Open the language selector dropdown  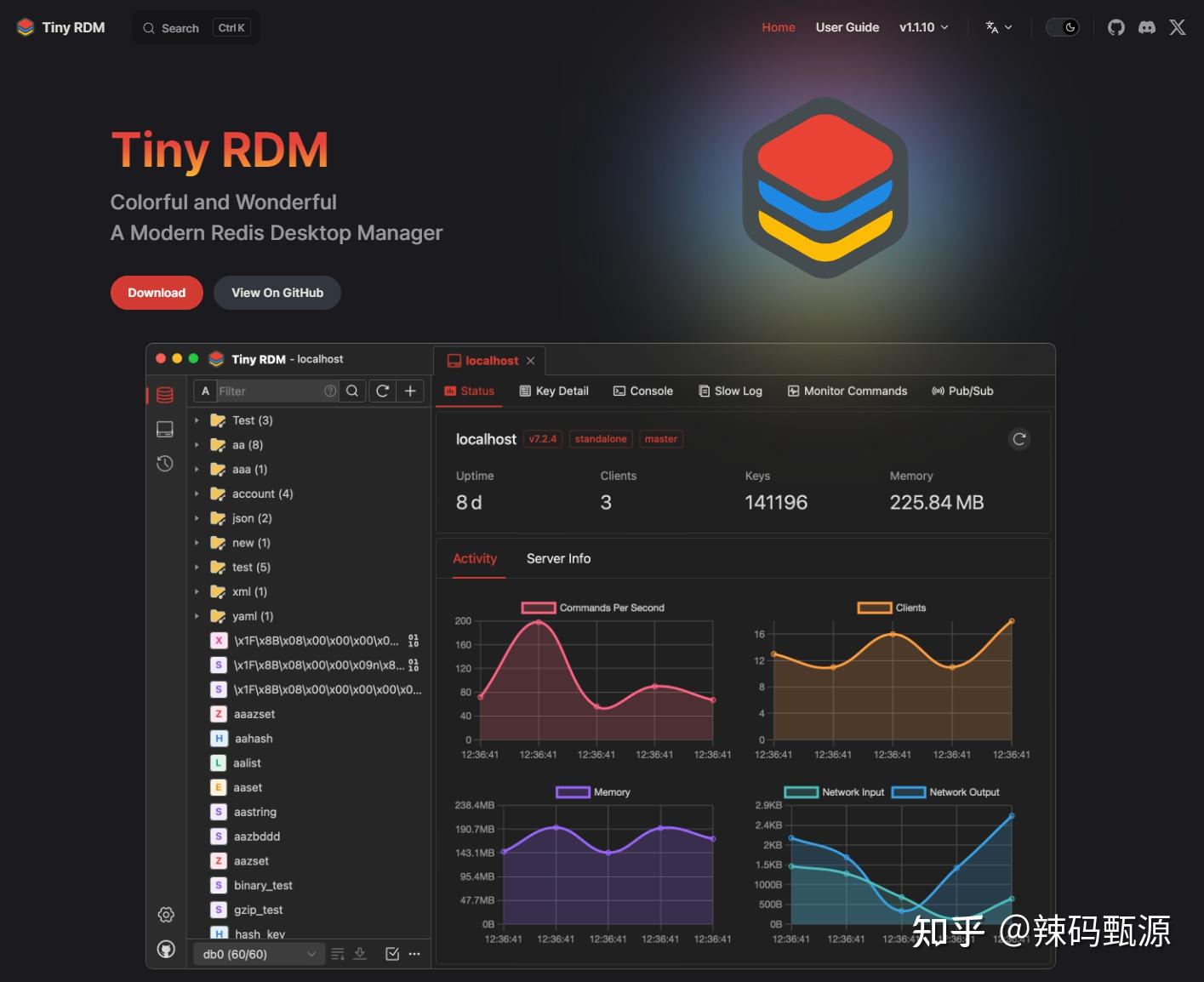click(999, 27)
